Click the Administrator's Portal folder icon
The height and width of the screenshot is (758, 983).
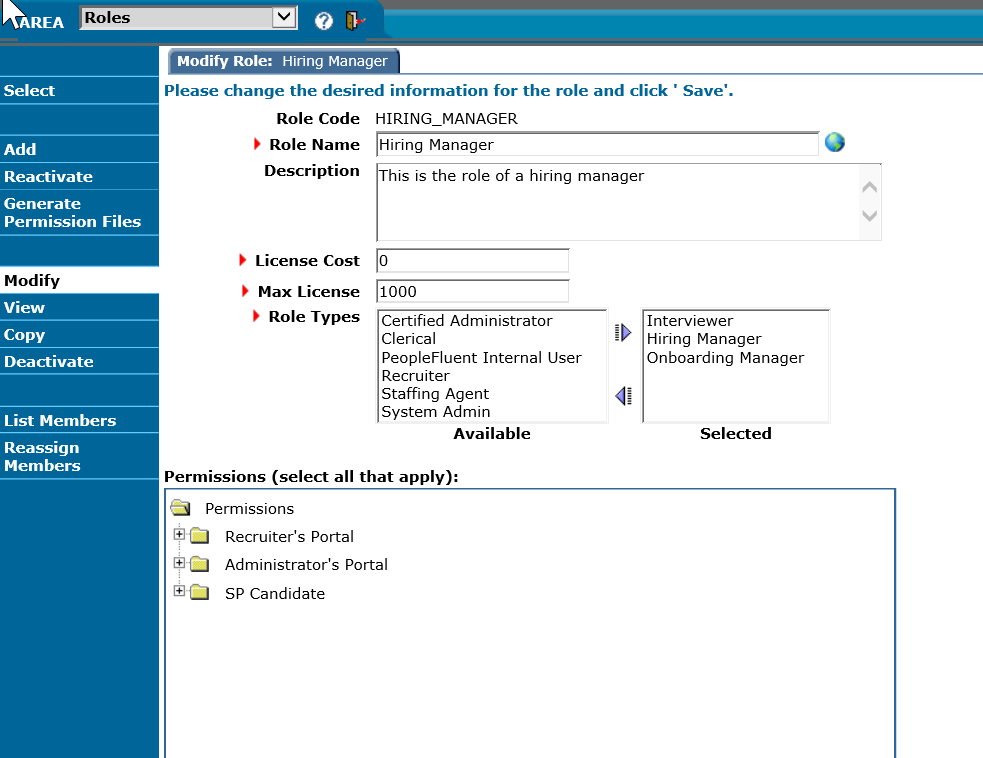pyautogui.click(x=200, y=564)
